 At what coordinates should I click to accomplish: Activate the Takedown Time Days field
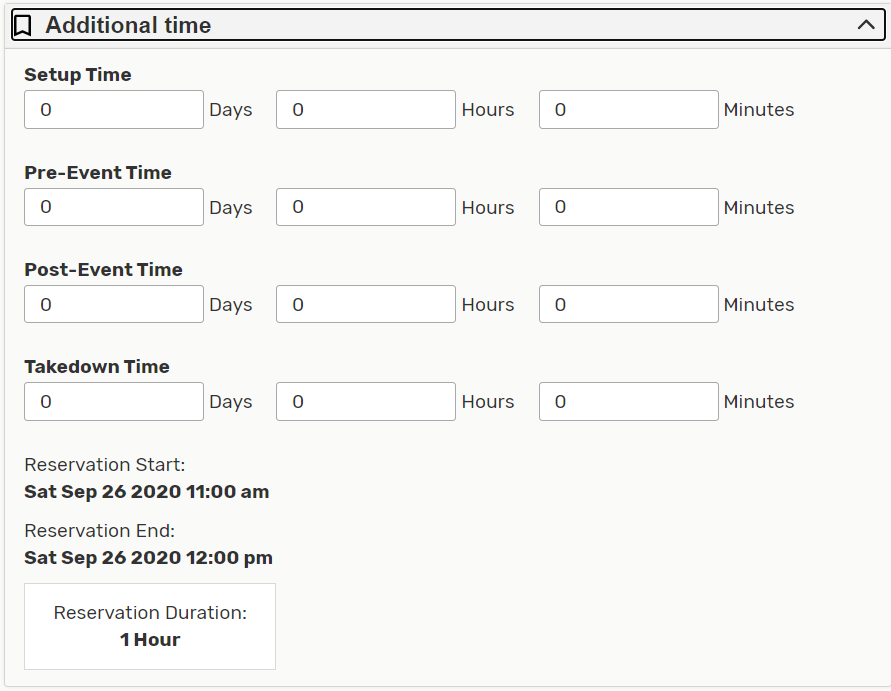click(114, 401)
